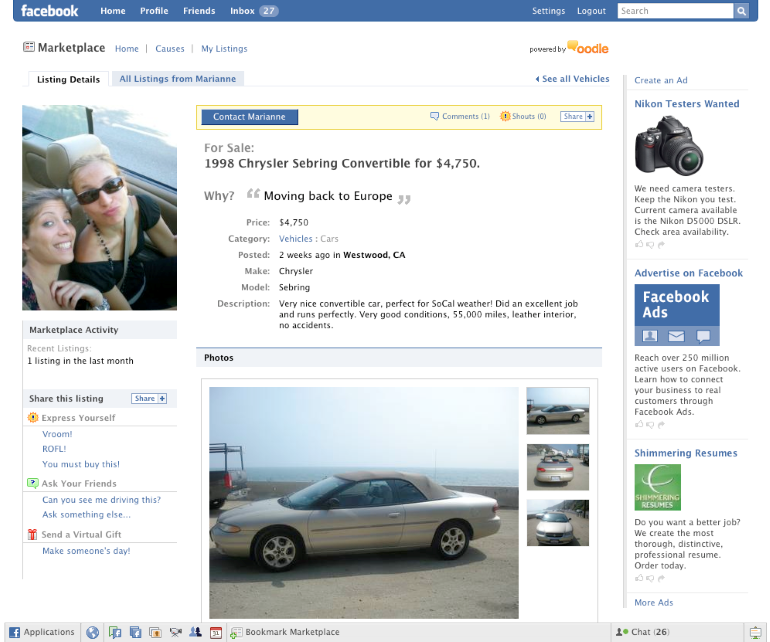Open Share button under Share this listing
The height and width of the screenshot is (642, 770).
click(149, 399)
